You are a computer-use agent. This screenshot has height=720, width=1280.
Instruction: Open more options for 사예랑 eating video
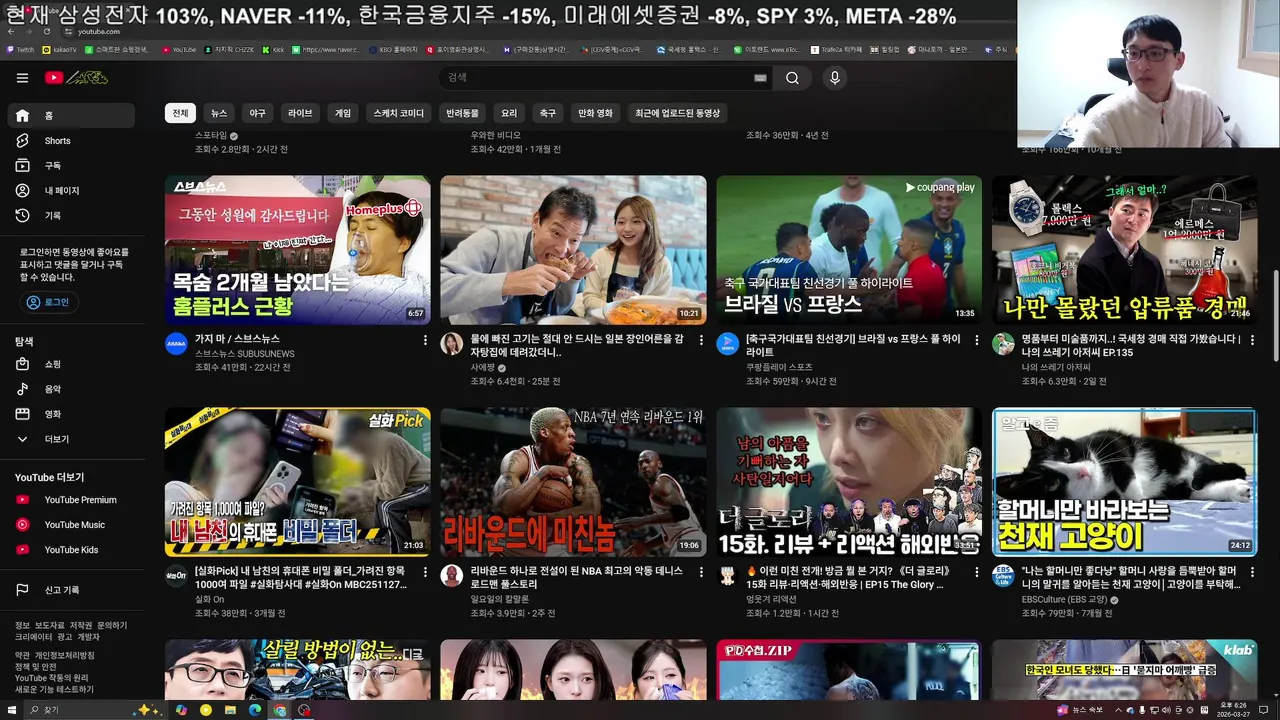[700, 341]
